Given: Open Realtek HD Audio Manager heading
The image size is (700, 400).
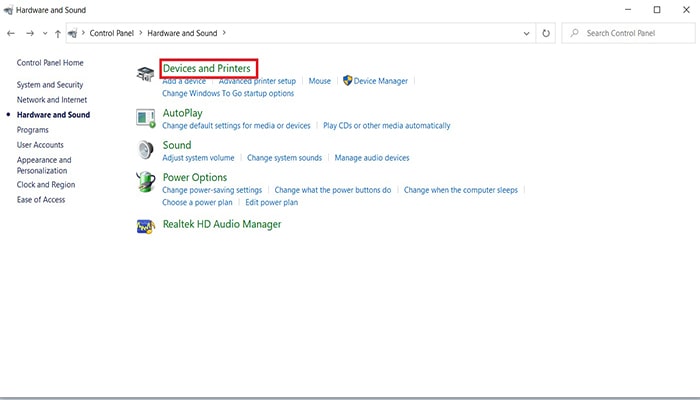Looking at the screenshot, I should click(222, 224).
